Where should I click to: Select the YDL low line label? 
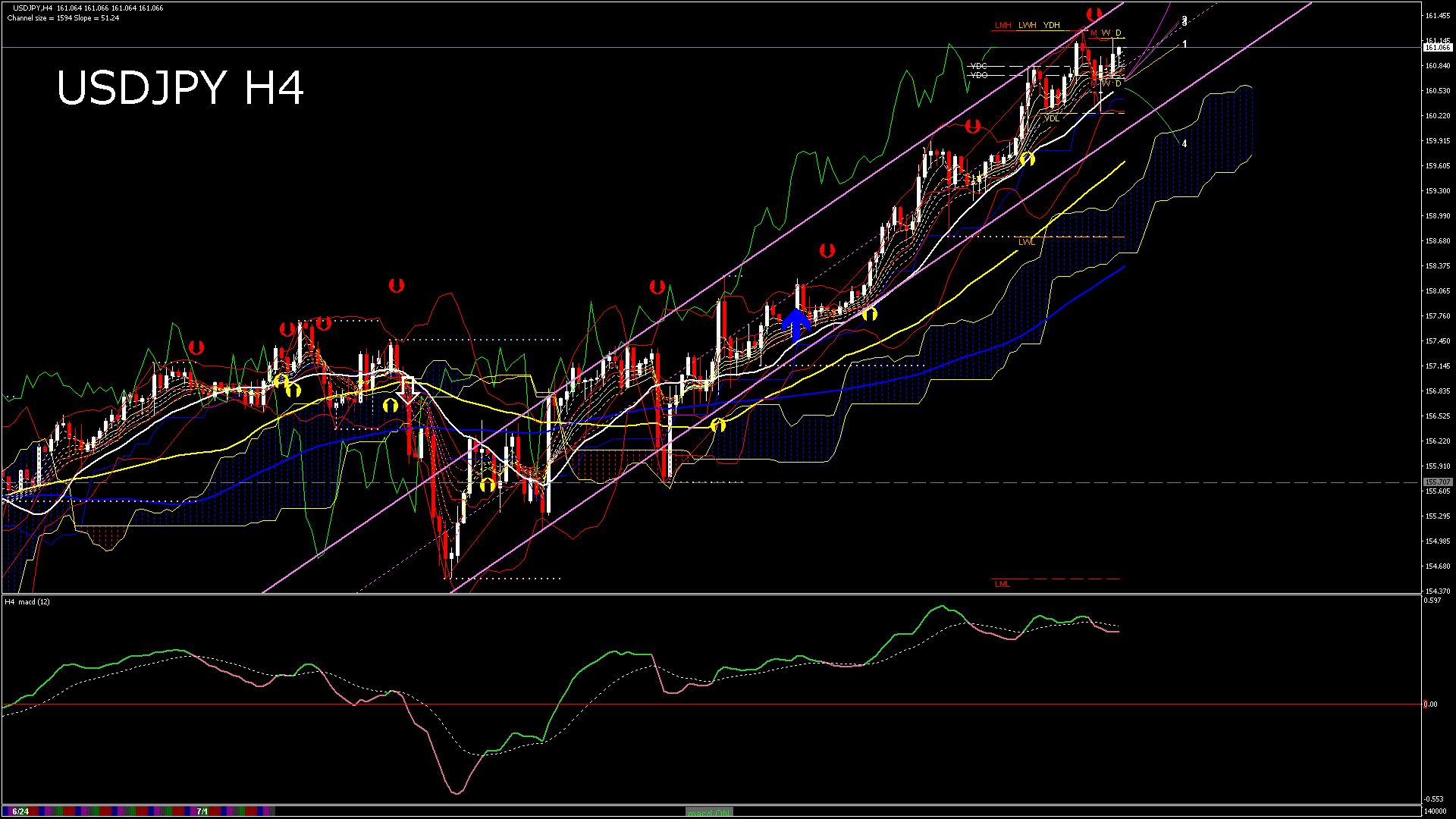(1051, 118)
